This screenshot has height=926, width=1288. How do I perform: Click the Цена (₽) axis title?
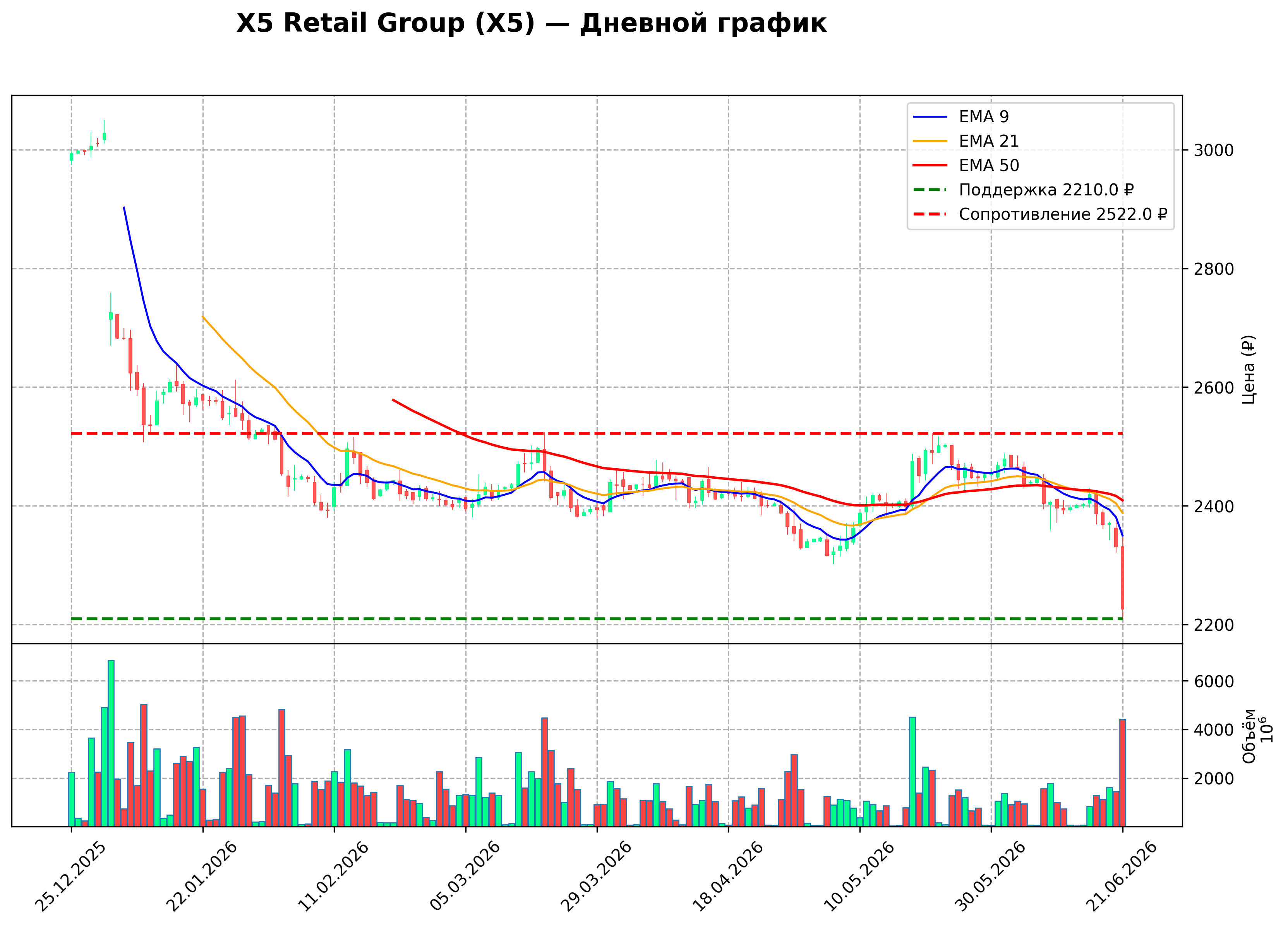(x=1248, y=370)
